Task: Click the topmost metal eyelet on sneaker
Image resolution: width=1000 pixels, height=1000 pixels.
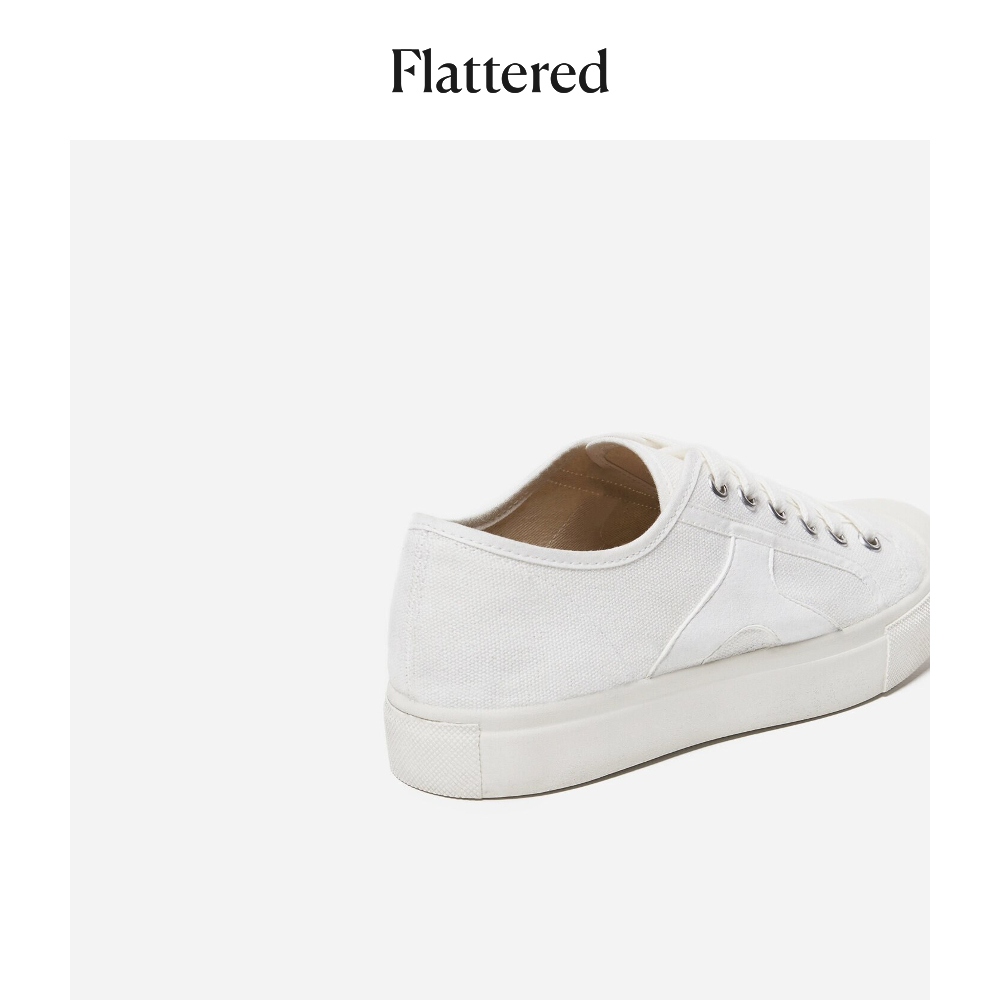Action: [719, 489]
